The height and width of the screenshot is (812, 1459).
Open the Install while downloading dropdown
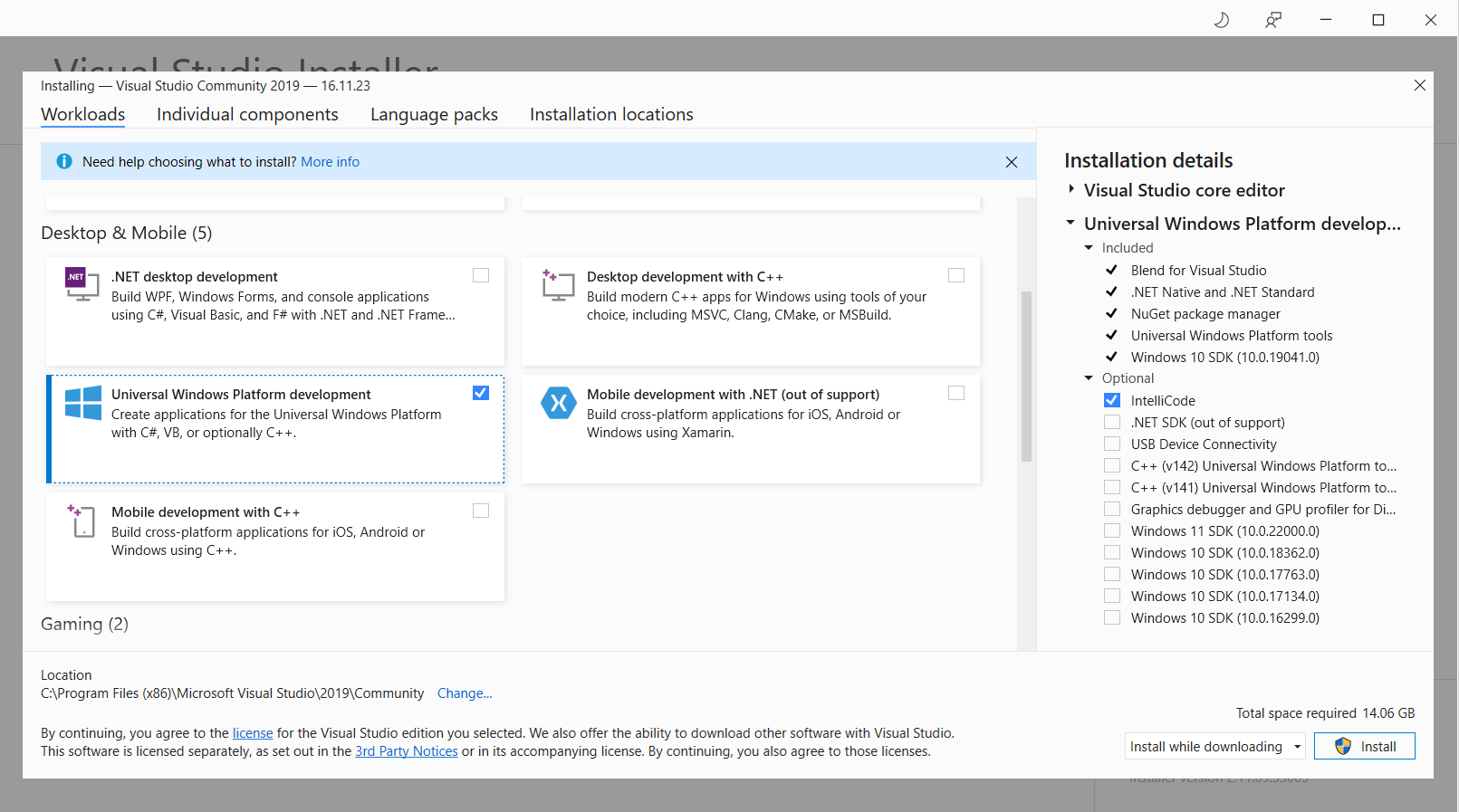(x=1214, y=746)
